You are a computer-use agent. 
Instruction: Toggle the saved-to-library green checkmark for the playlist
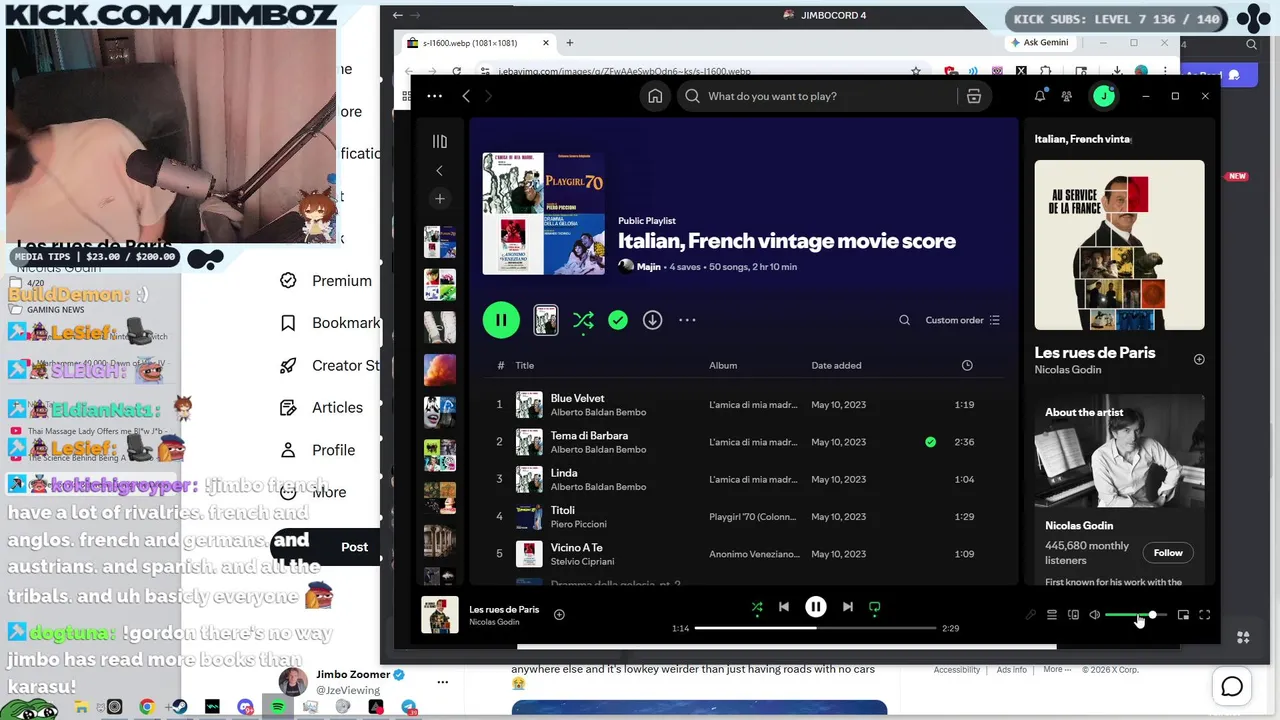coord(618,320)
